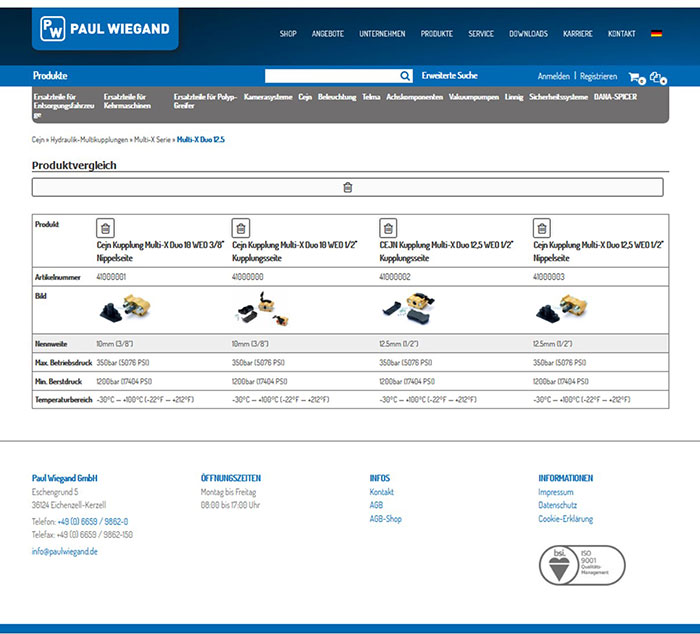Open the Cejn category tab
700x634 pixels.
point(305,97)
